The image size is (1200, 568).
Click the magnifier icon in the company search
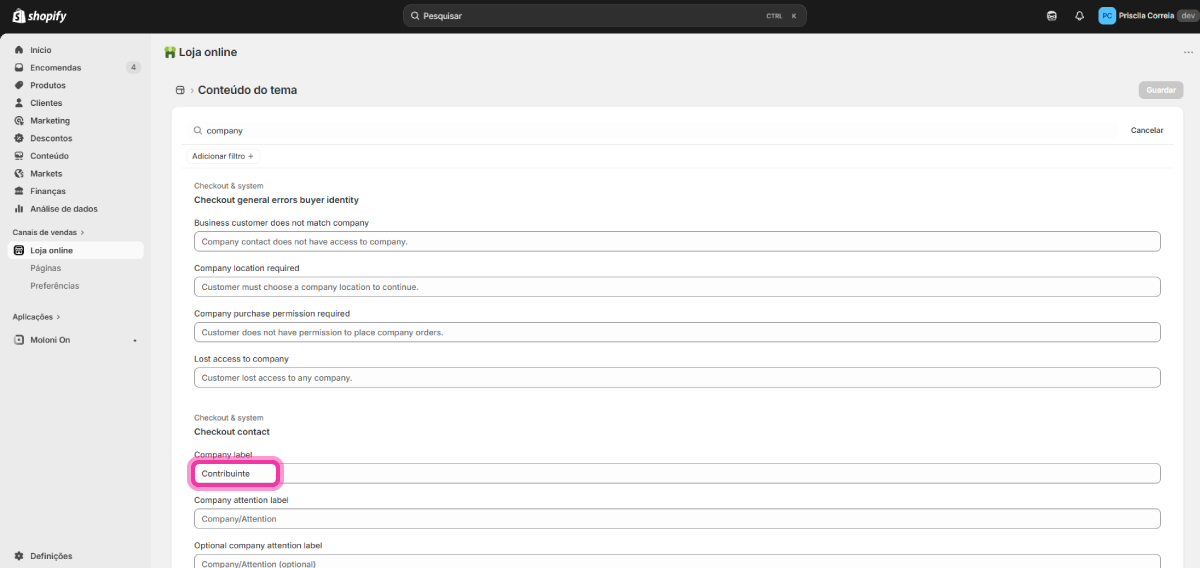[197, 131]
